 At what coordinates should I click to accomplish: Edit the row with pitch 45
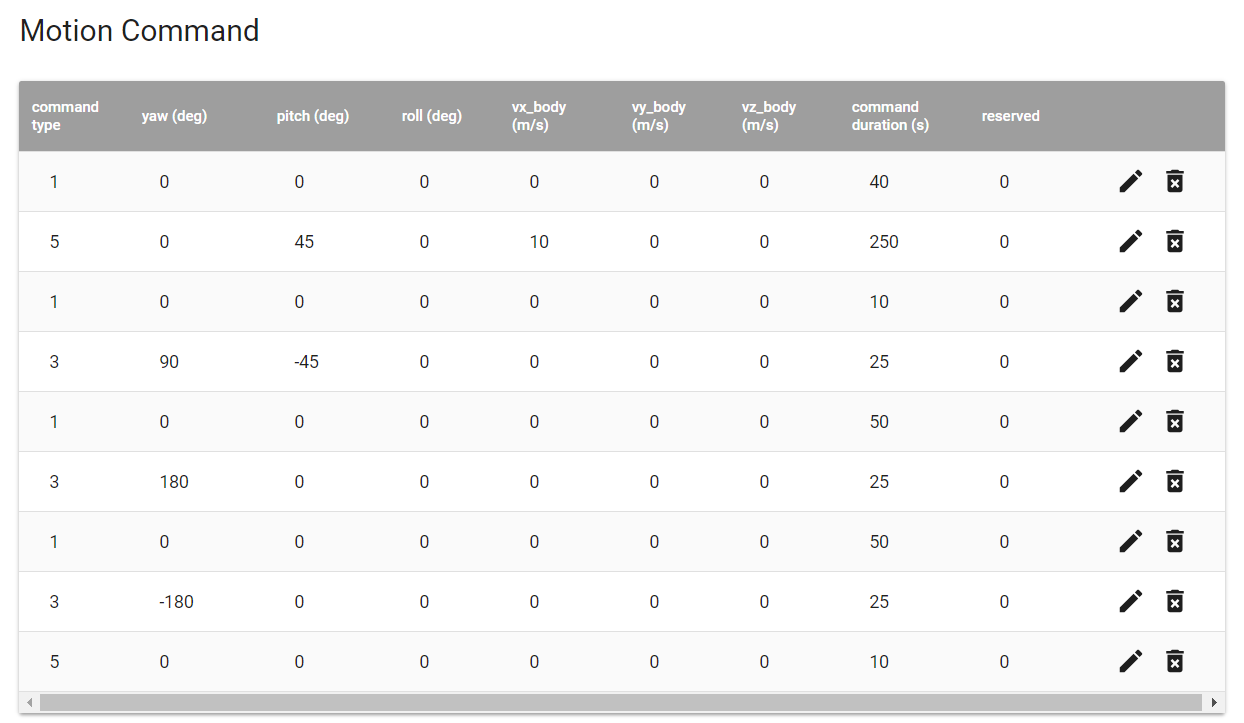click(1130, 241)
